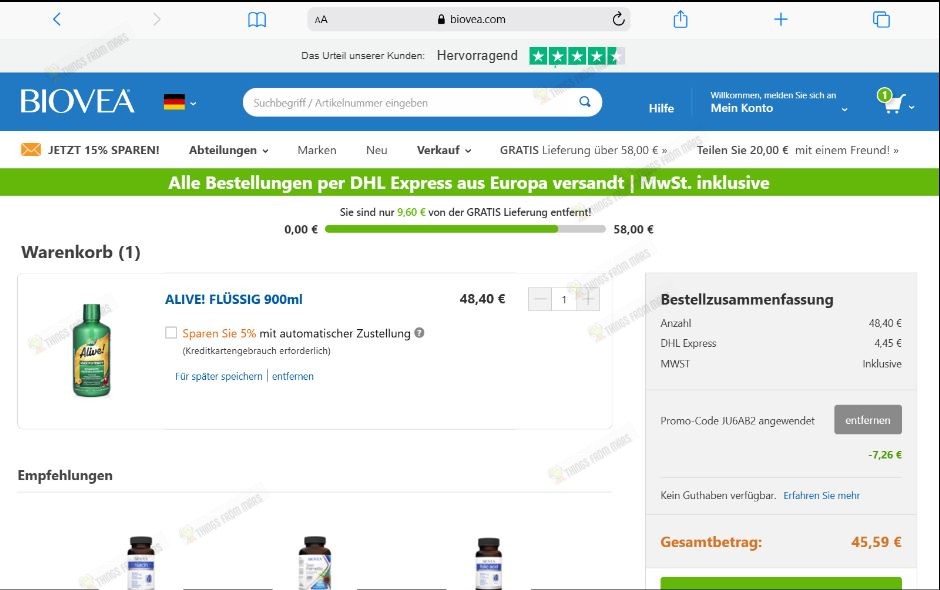Open the Erfahren Sie mehr link

point(821,494)
